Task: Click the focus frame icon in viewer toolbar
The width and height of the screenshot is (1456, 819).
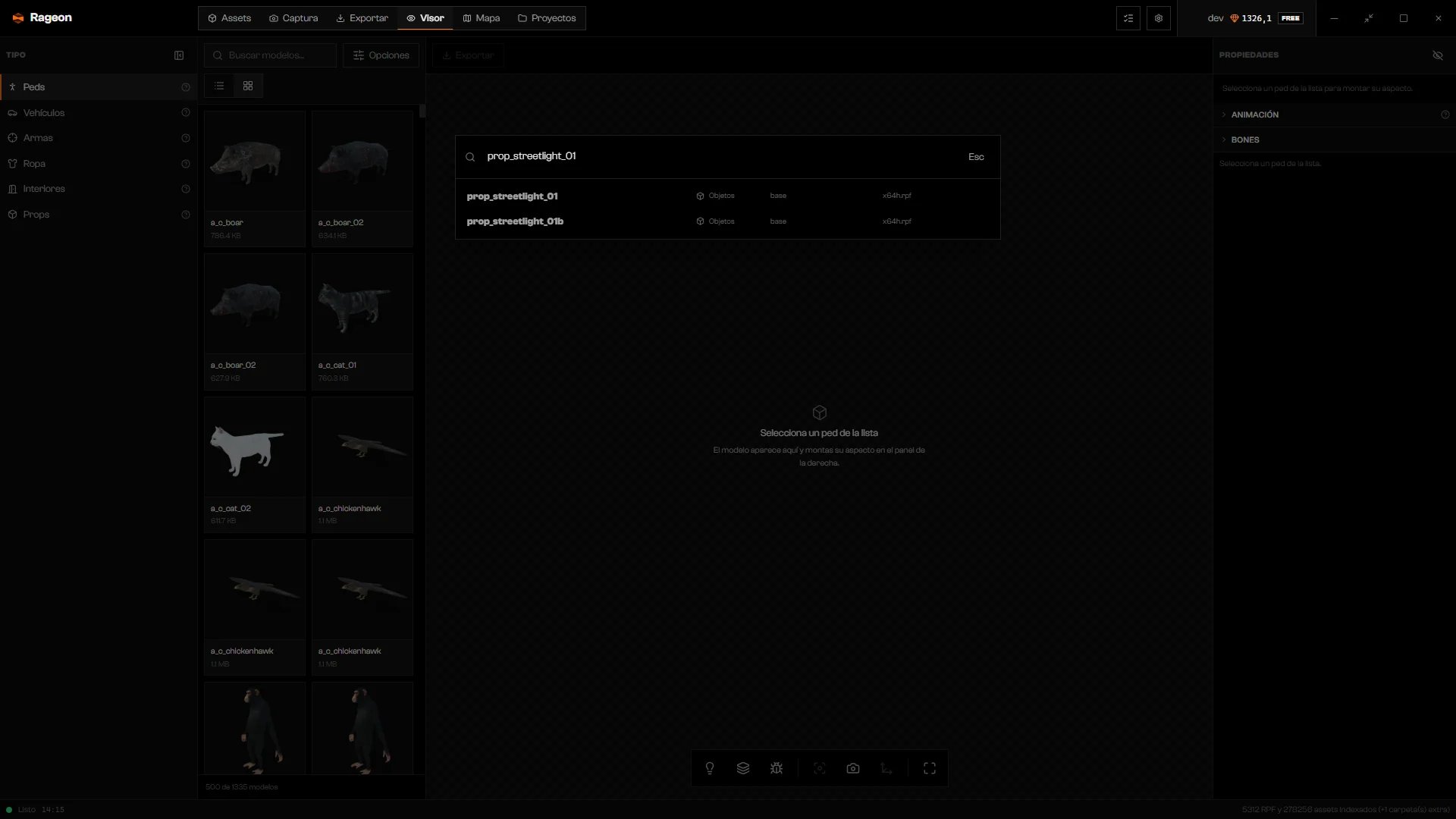Action: pos(820,768)
